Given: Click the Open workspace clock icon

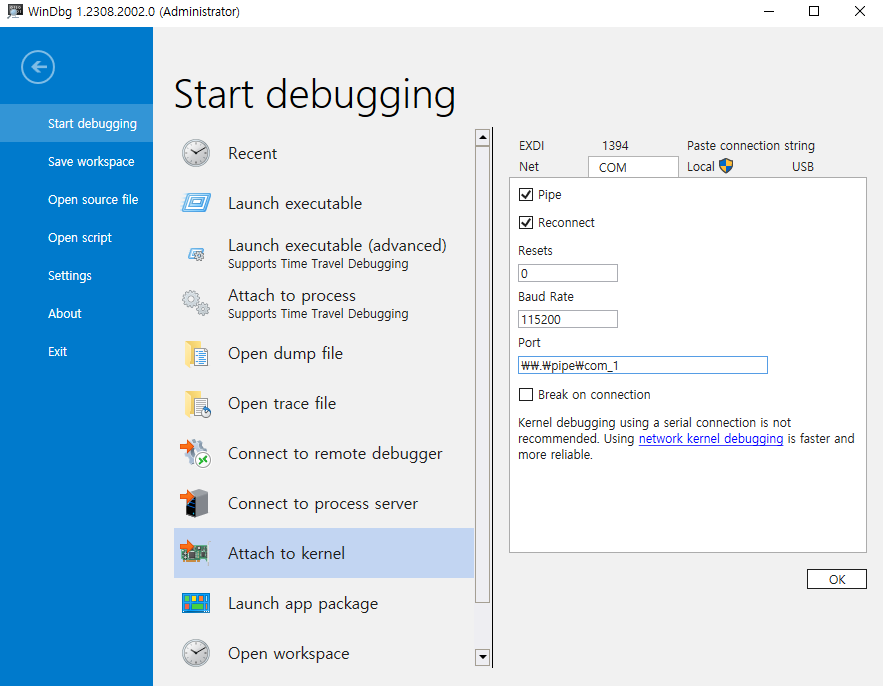Looking at the screenshot, I should click(x=196, y=653).
